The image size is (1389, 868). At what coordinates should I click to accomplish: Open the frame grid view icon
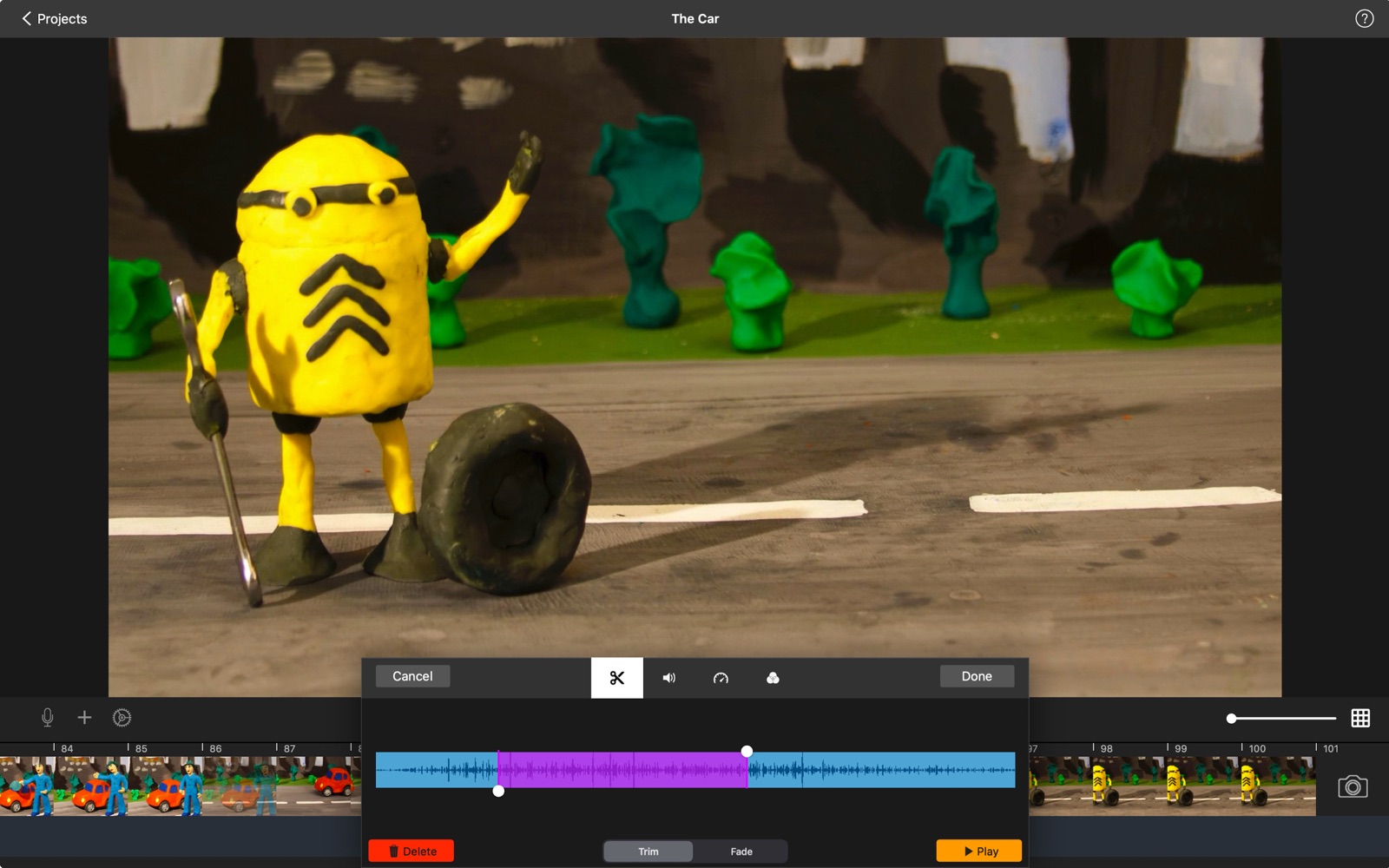coord(1360,718)
